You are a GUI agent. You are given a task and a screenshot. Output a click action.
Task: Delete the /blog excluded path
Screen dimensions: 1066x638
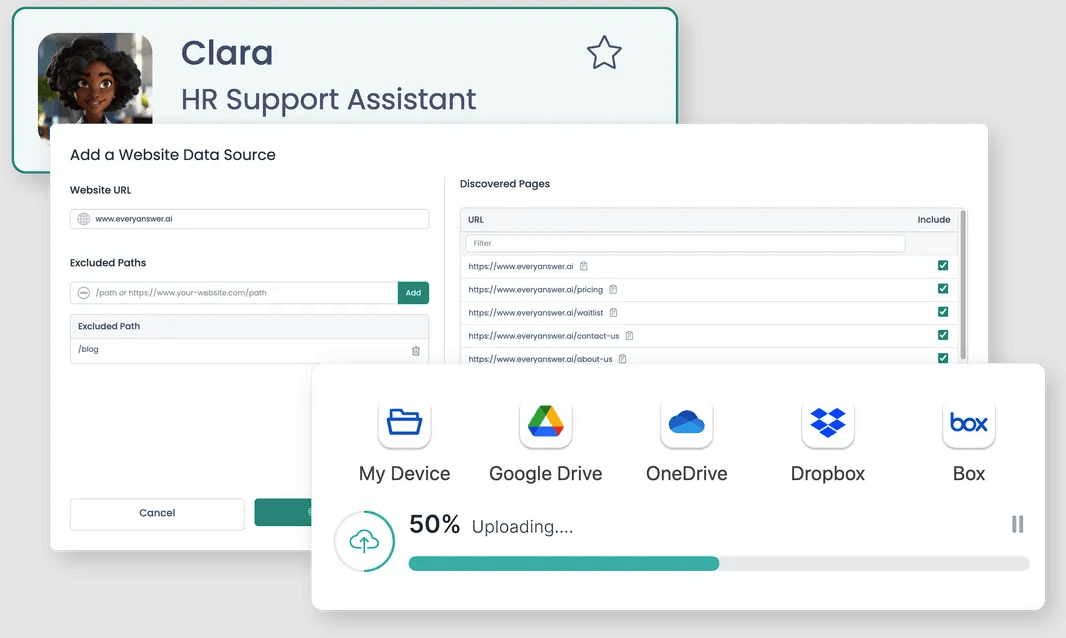click(x=416, y=350)
